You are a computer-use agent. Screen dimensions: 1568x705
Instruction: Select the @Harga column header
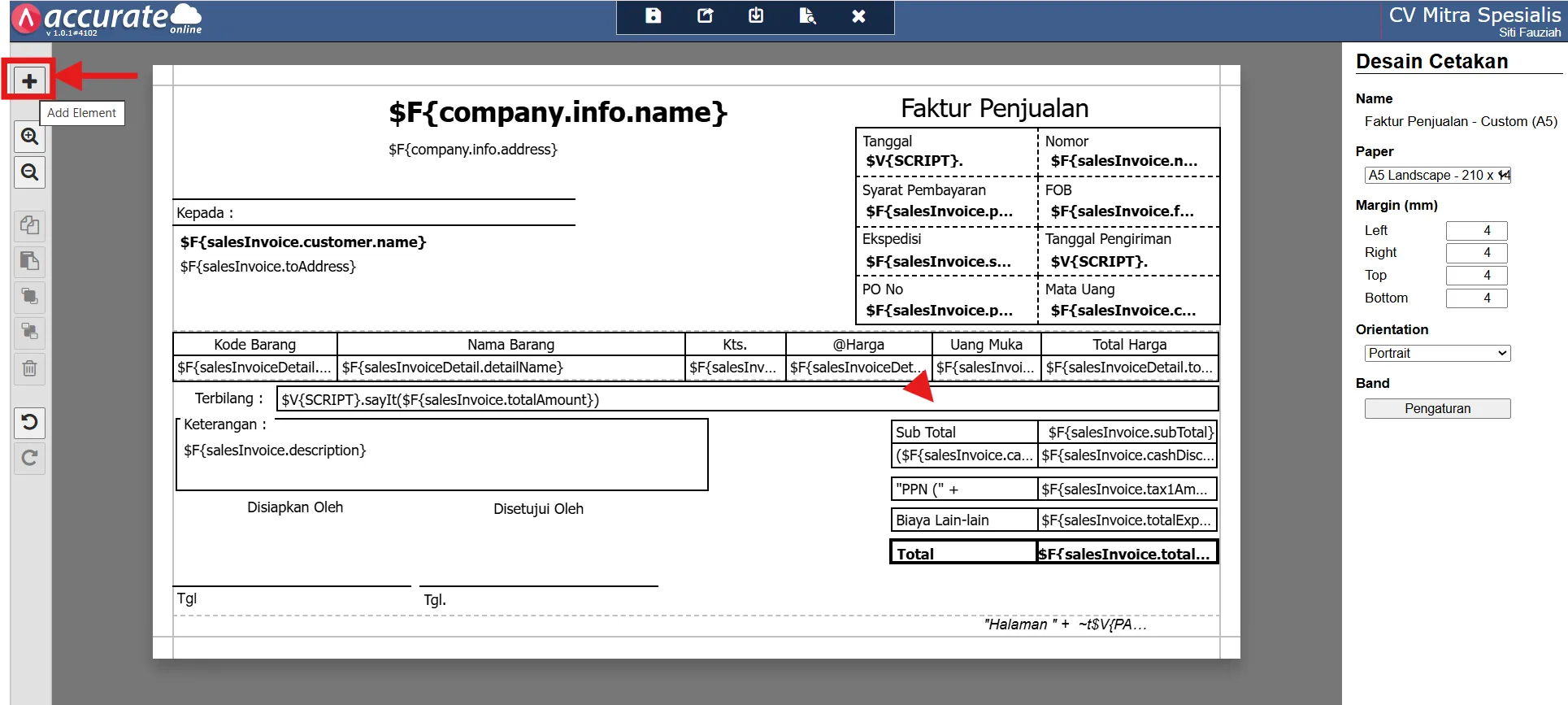858,345
